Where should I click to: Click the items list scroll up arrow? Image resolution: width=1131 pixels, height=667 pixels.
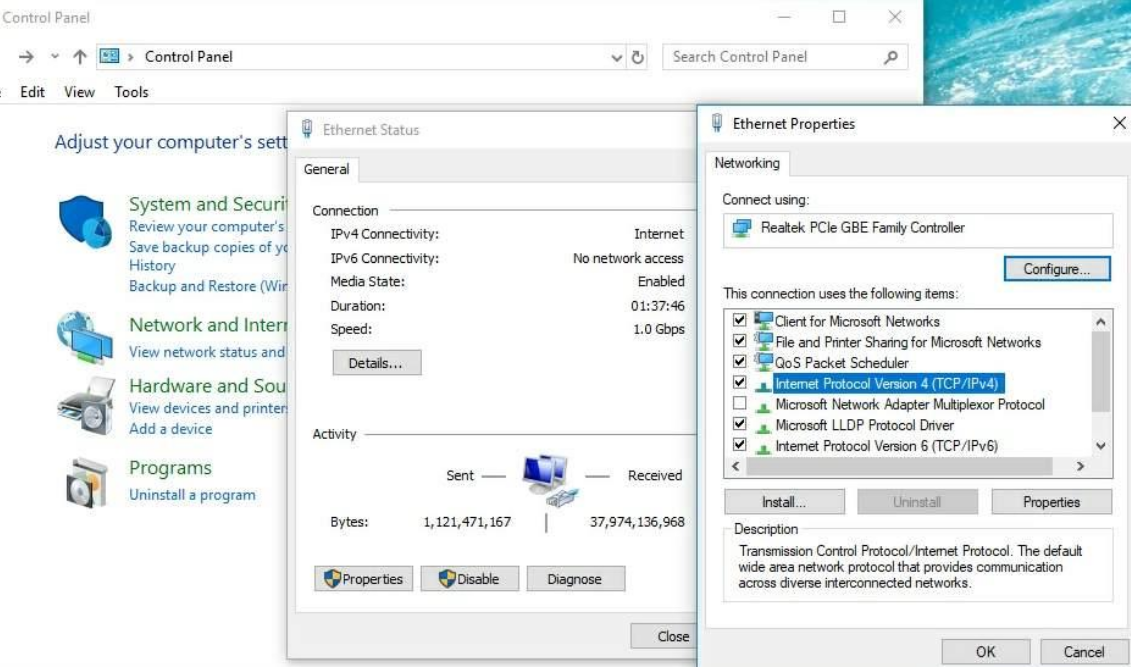click(x=1101, y=322)
